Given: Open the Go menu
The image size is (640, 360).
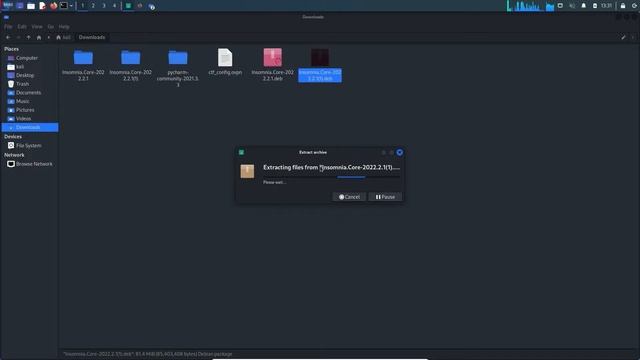Looking at the screenshot, I should click(51, 27).
